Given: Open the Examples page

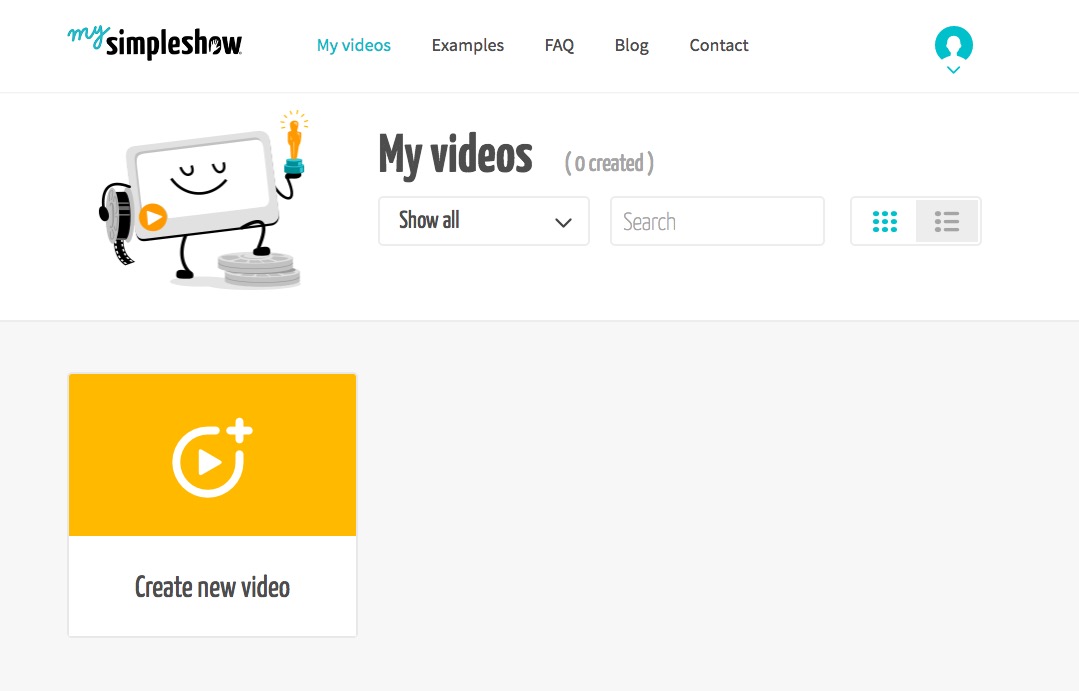Looking at the screenshot, I should click(467, 45).
